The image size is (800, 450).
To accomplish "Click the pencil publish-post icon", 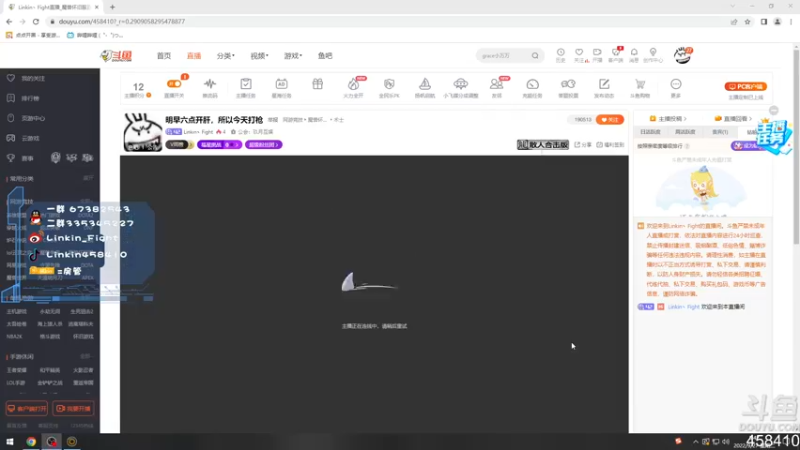I will [604, 84].
